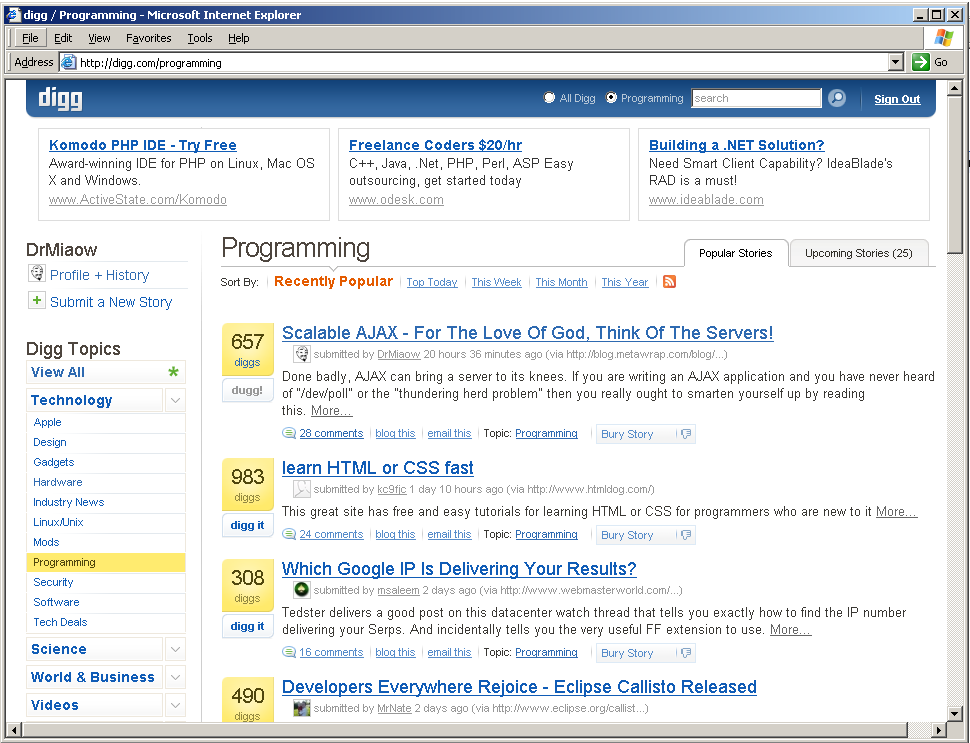Click green asterisk icon beside View All
This screenshot has height=743, width=970.
tap(174, 372)
